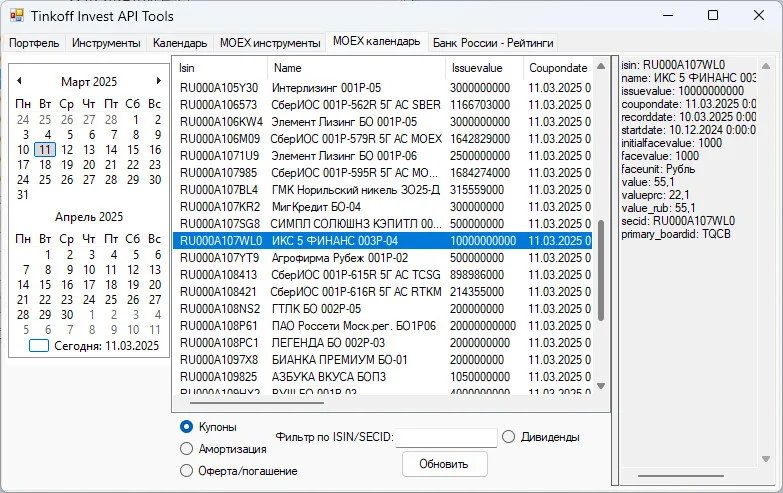This screenshot has width=783, height=493.
Task: Select row ГМК Норильский никель 3О25-Д
Action: click(x=383, y=190)
